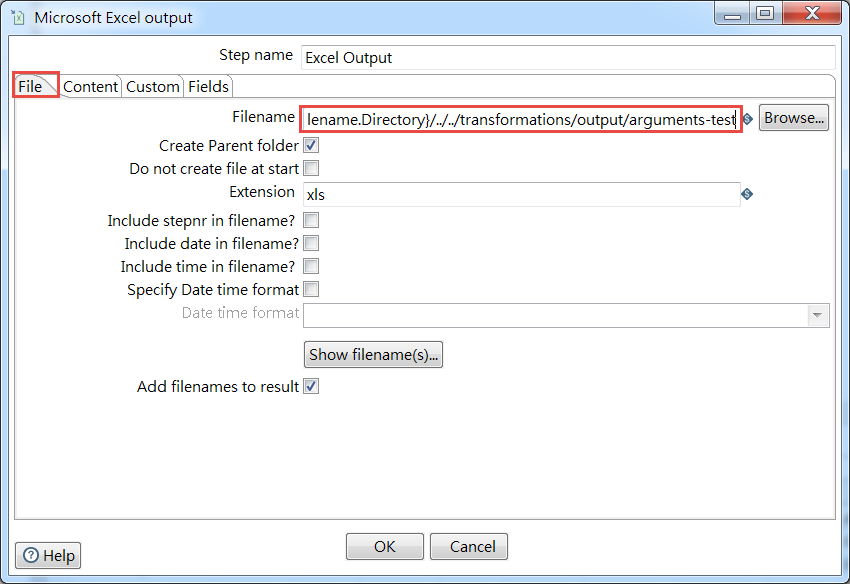
Task: Click Show filename(s)... button
Action: point(373,355)
